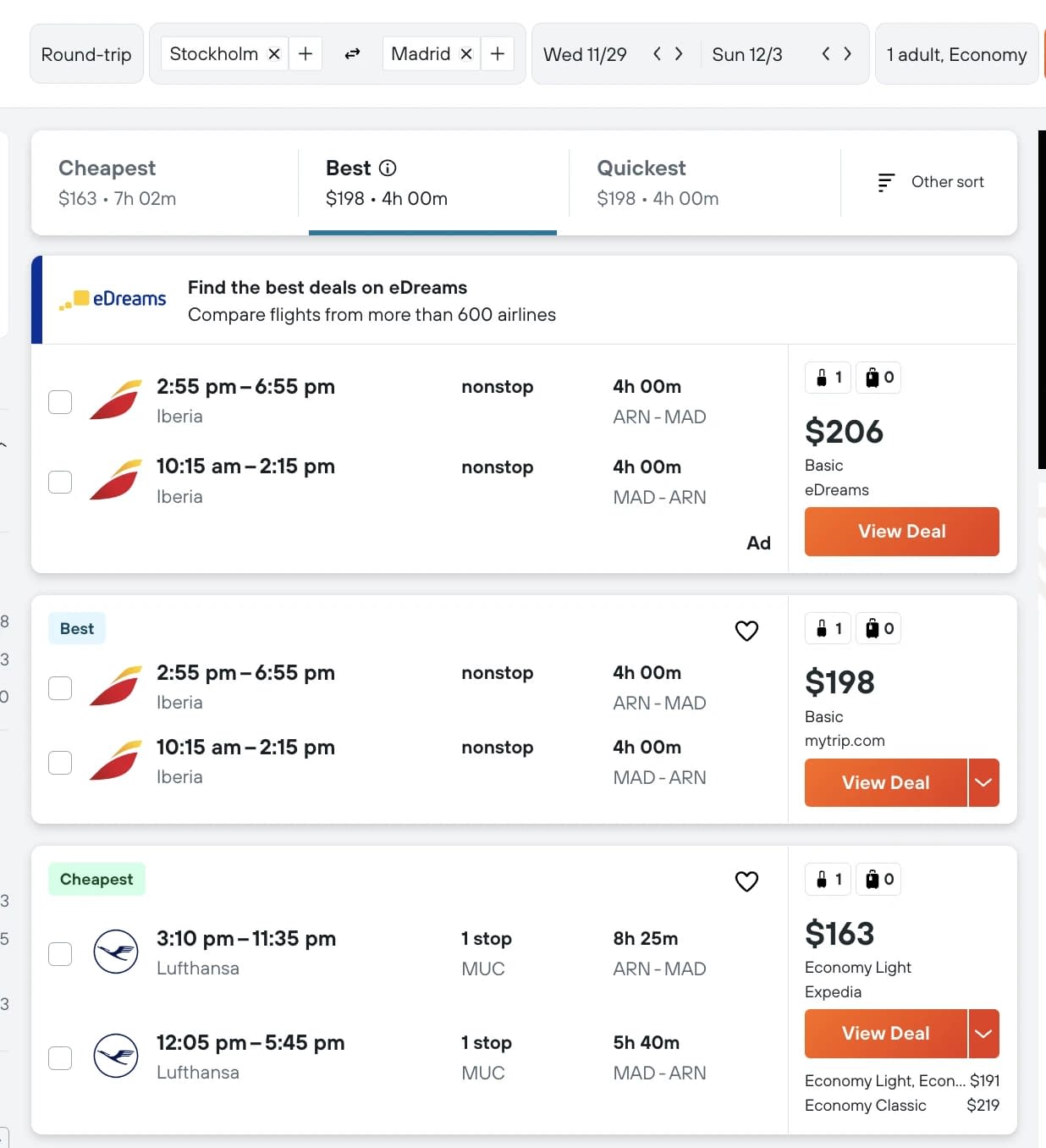Click checked bag icon on $163 deal
This screenshot has width=1046, height=1148.
click(x=878, y=879)
